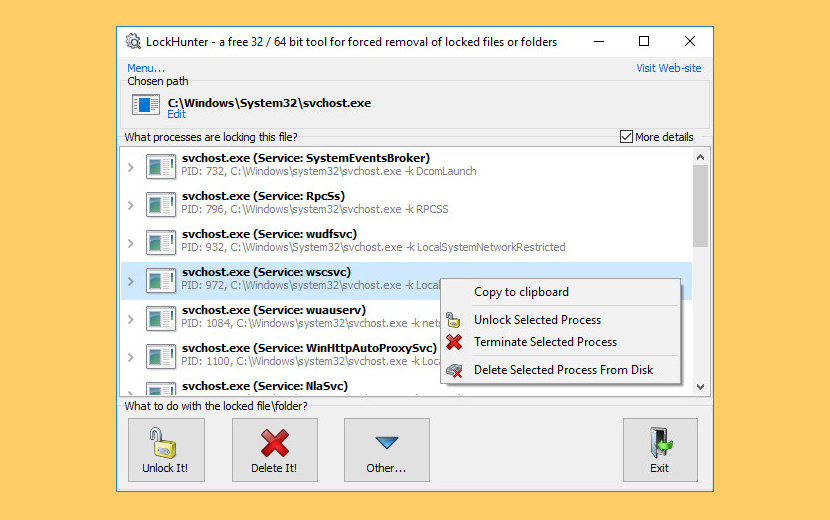Viewport: 830px width, 520px height.
Task: Select the 'PID: 796' RPCSS details line
Action: click(x=314, y=210)
